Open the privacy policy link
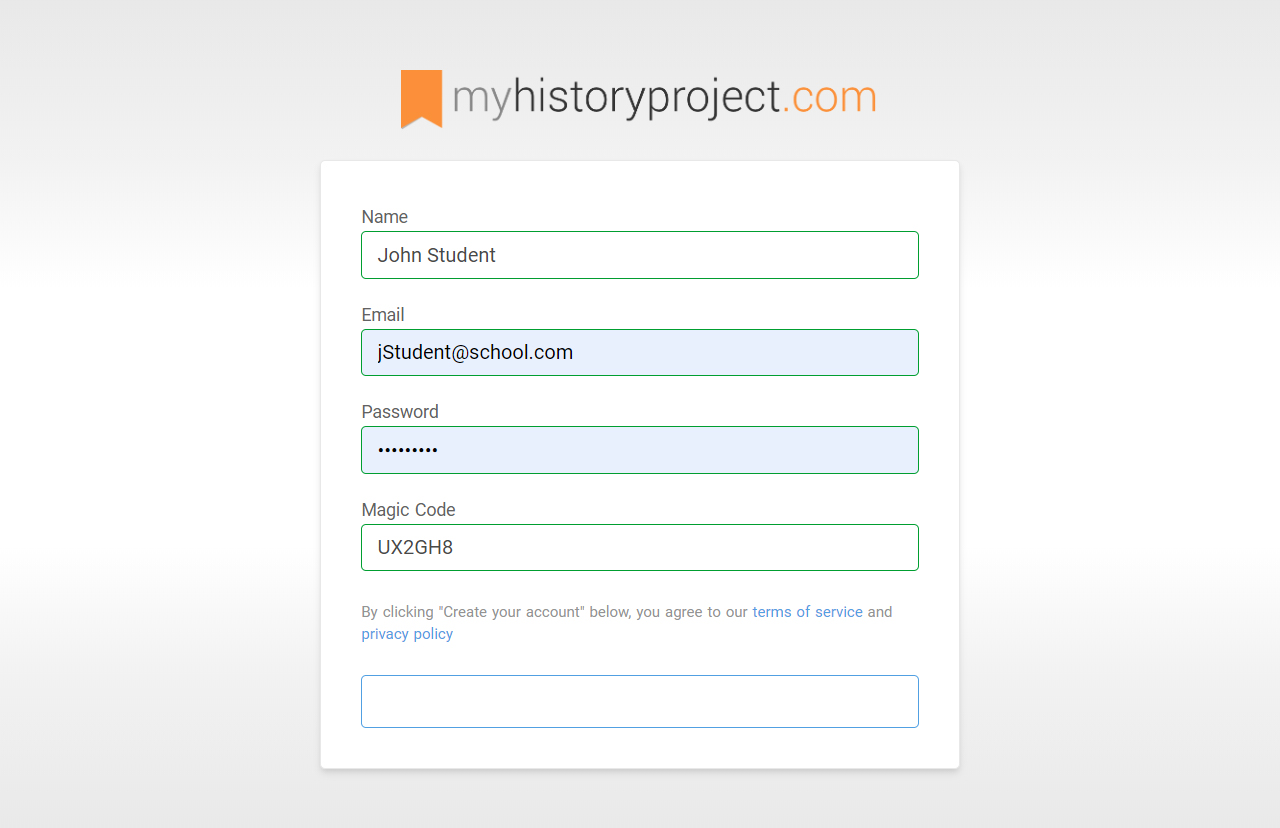This screenshot has width=1280, height=828. (407, 634)
